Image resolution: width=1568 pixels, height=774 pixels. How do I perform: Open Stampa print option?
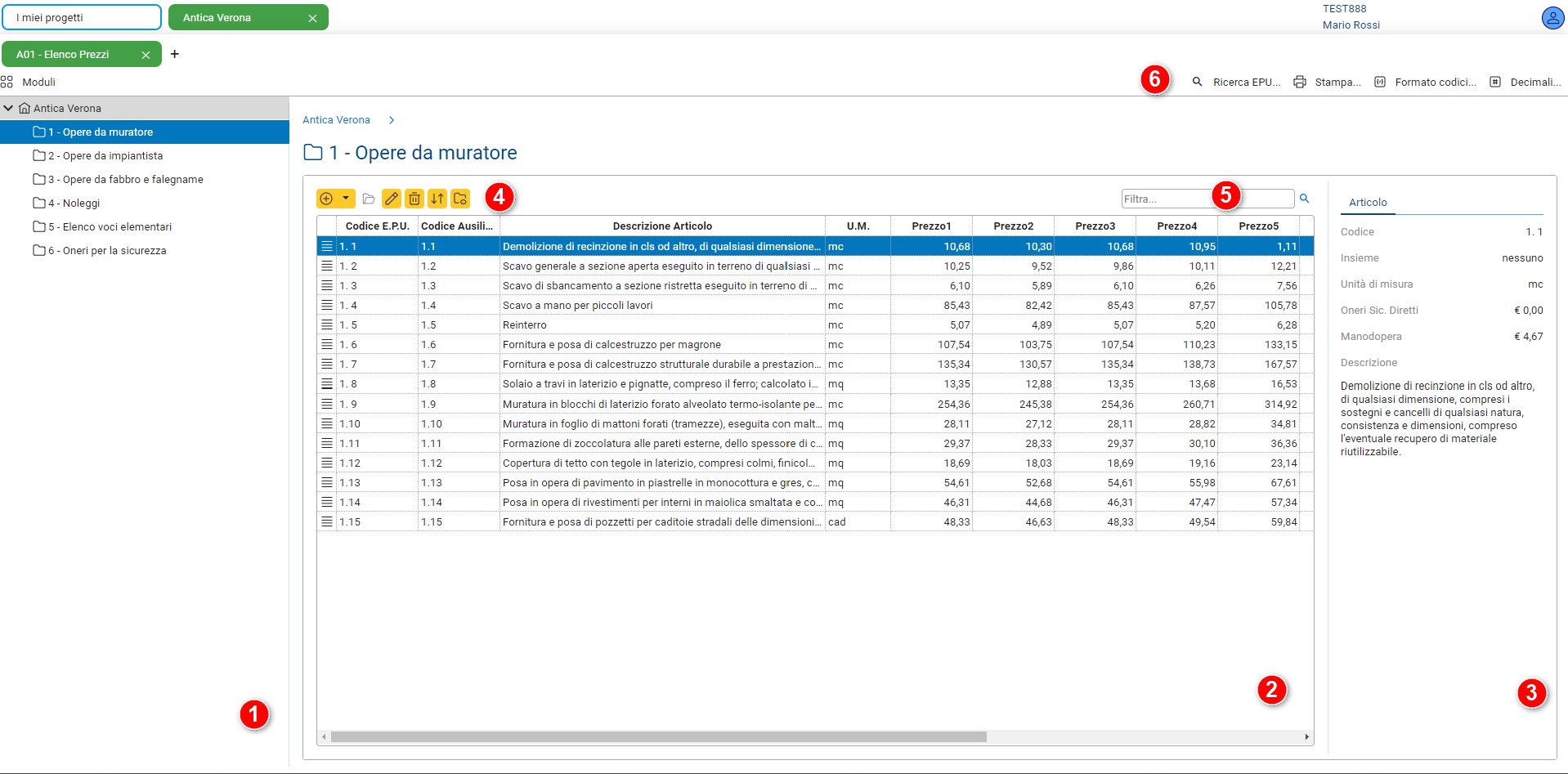pyautogui.click(x=1327, y=82)
